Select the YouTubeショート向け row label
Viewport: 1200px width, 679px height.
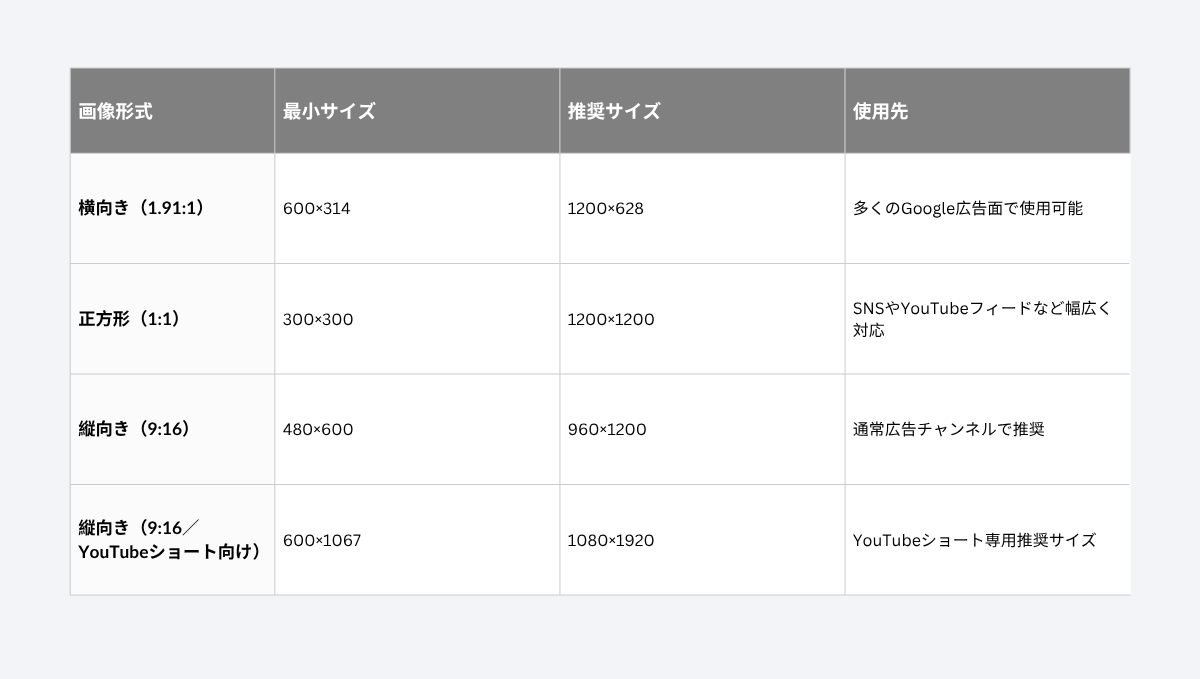point(172,540)
